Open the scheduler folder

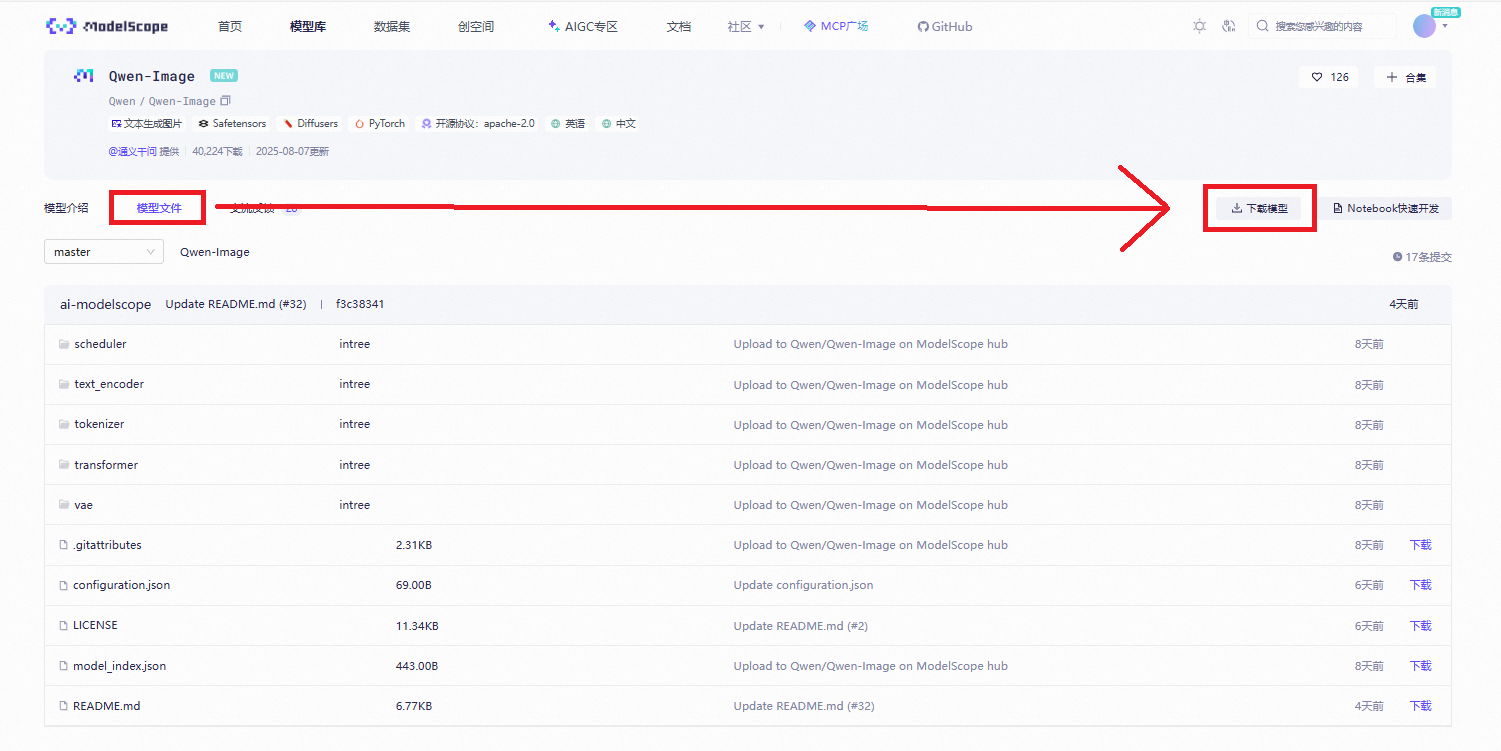coord(100,344)
